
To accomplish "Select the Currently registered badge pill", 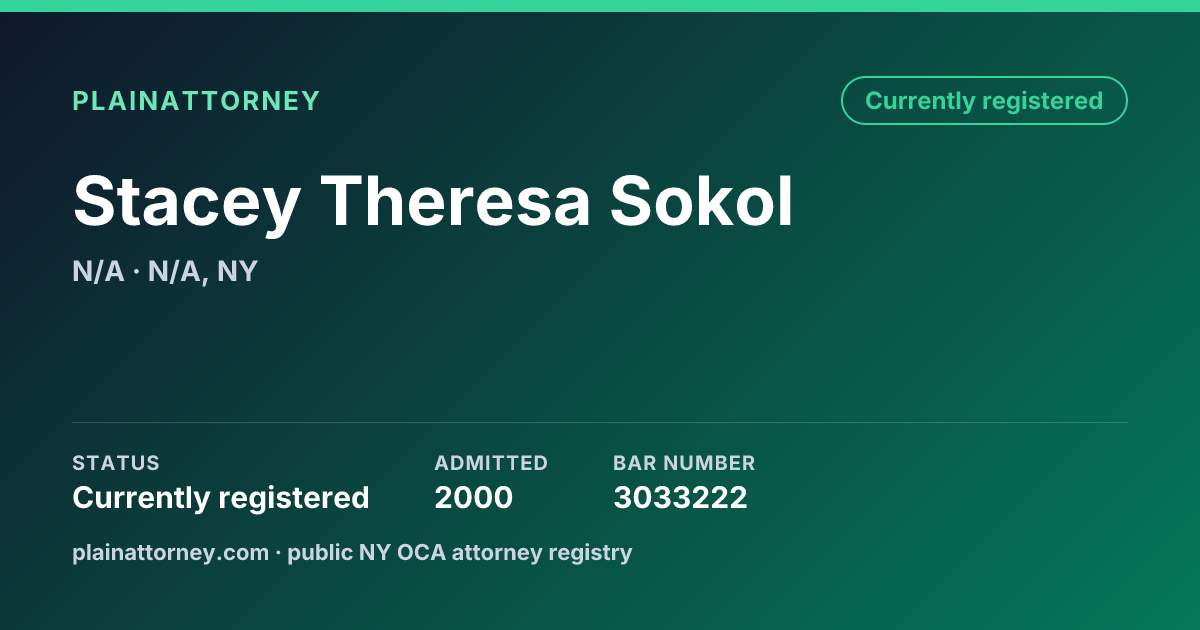I will point(984,101).
